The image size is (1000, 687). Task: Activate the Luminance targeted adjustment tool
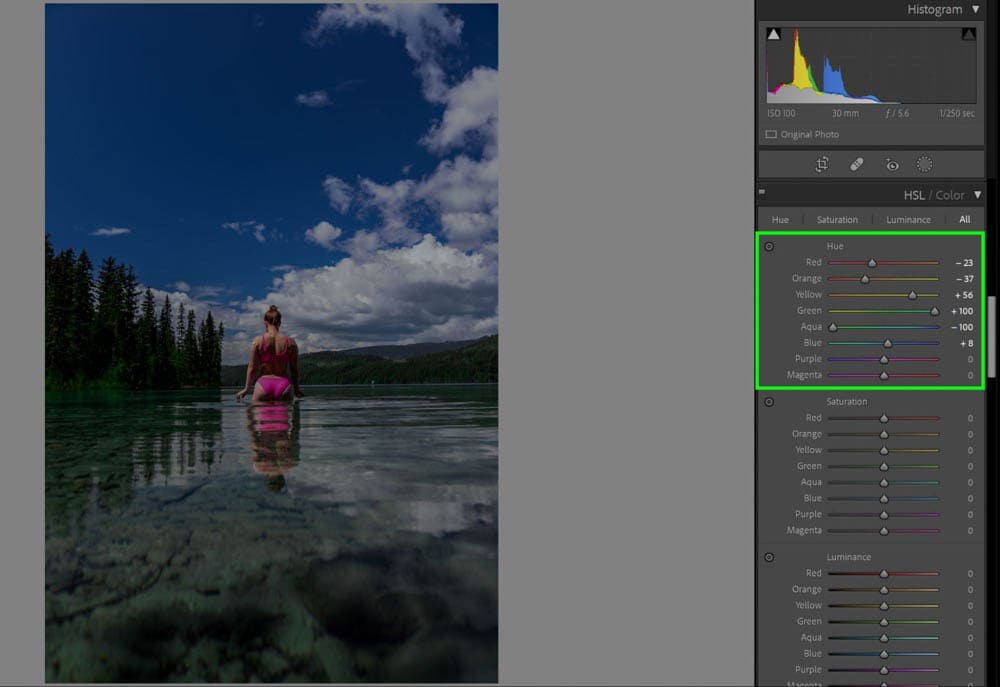pos(769,557)
